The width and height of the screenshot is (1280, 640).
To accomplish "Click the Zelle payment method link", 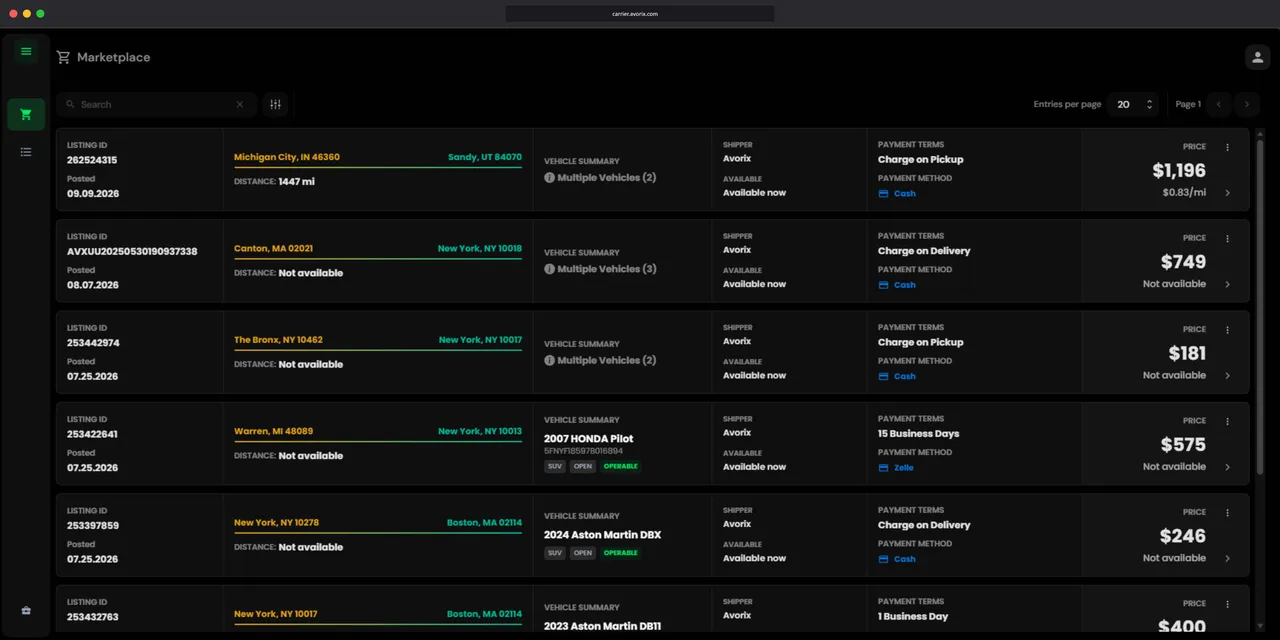I will coord(904,468).
